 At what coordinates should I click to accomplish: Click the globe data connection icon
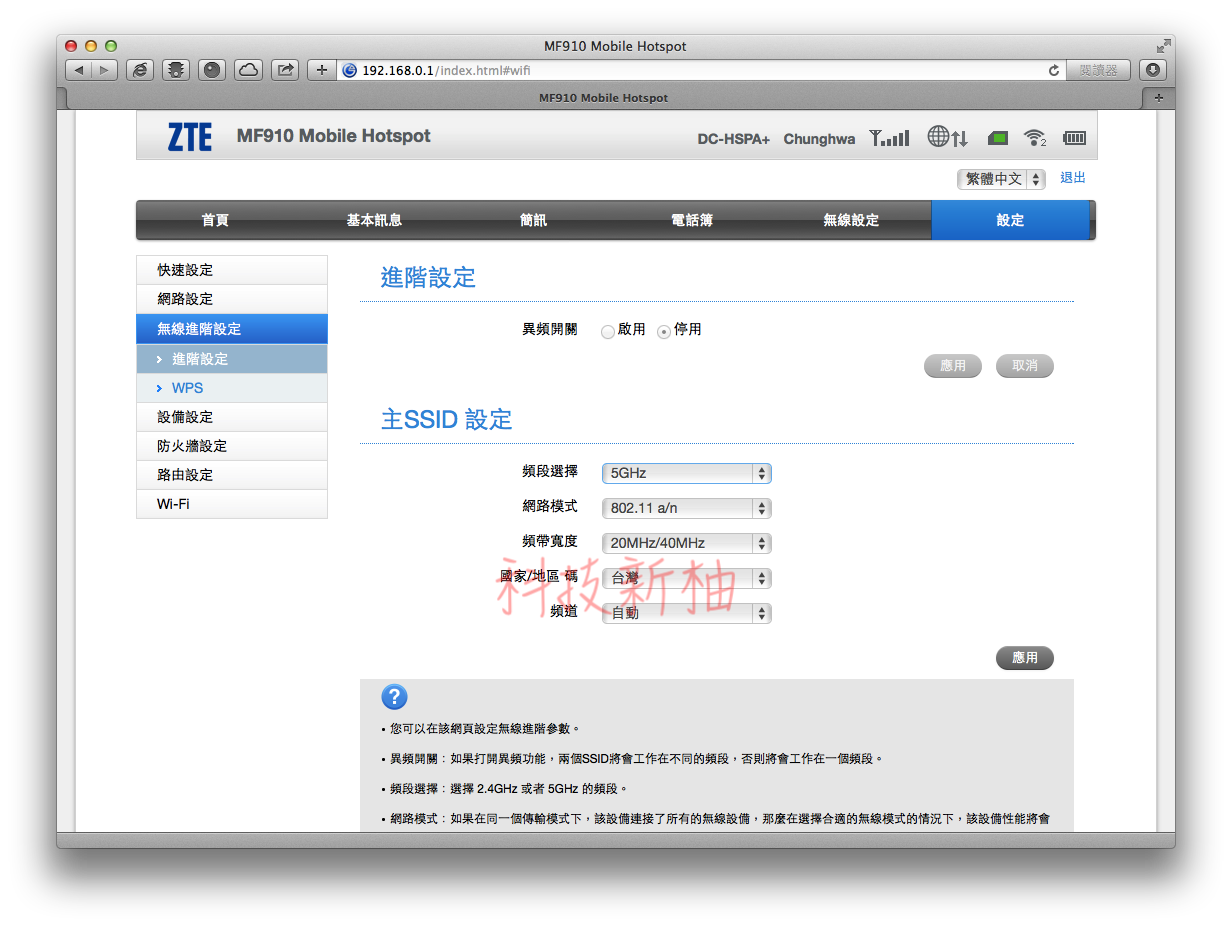pos(947,137)
